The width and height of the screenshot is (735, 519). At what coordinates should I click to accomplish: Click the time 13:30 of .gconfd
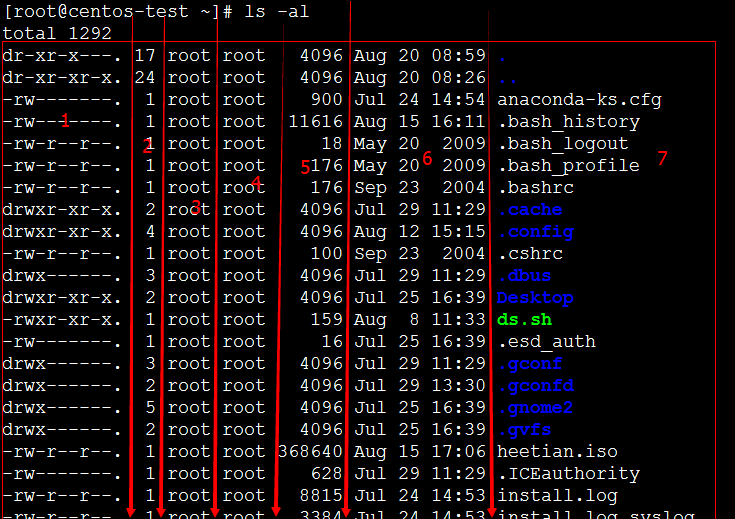459,386
